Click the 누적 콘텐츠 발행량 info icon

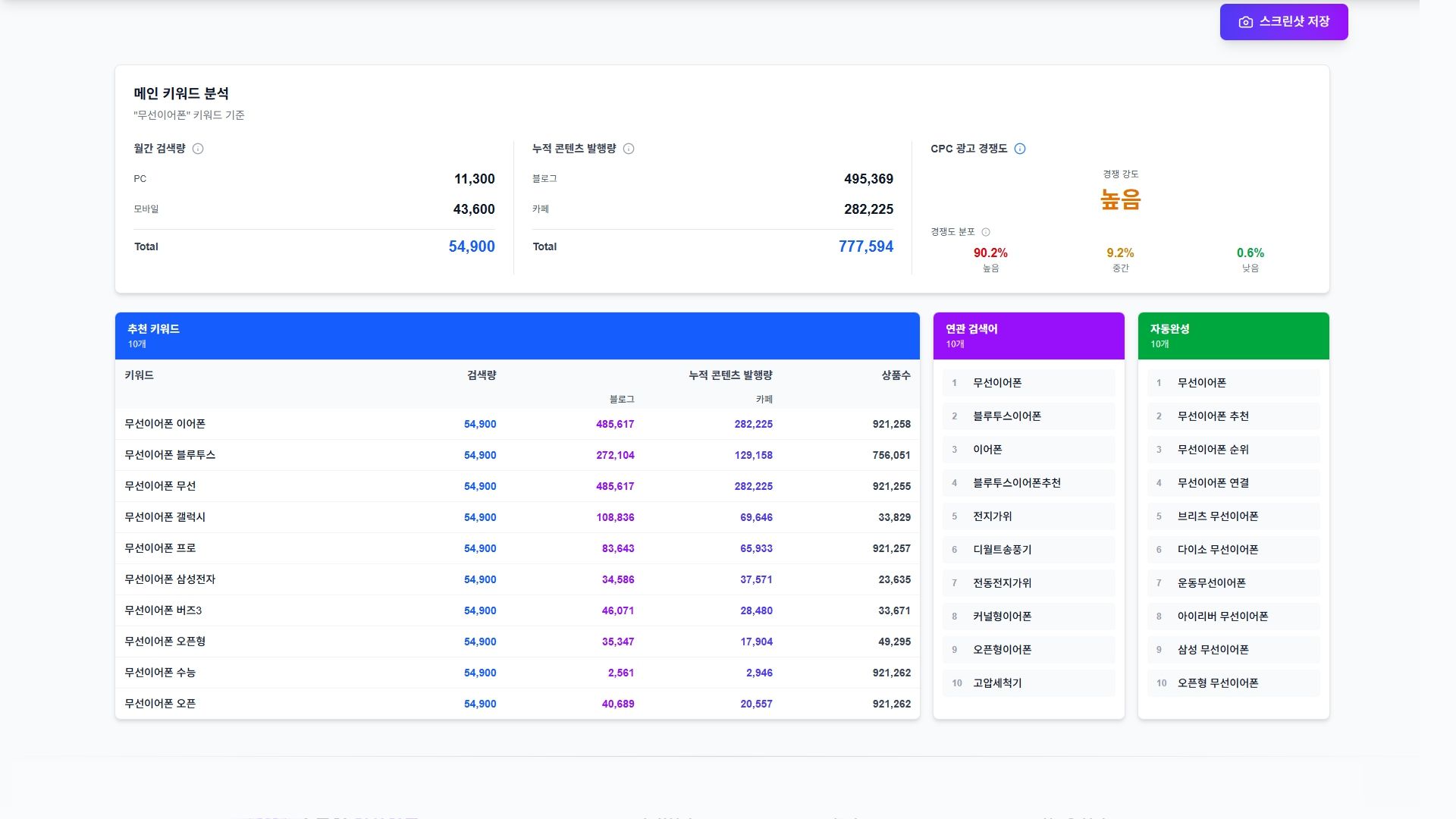(628, 149)
